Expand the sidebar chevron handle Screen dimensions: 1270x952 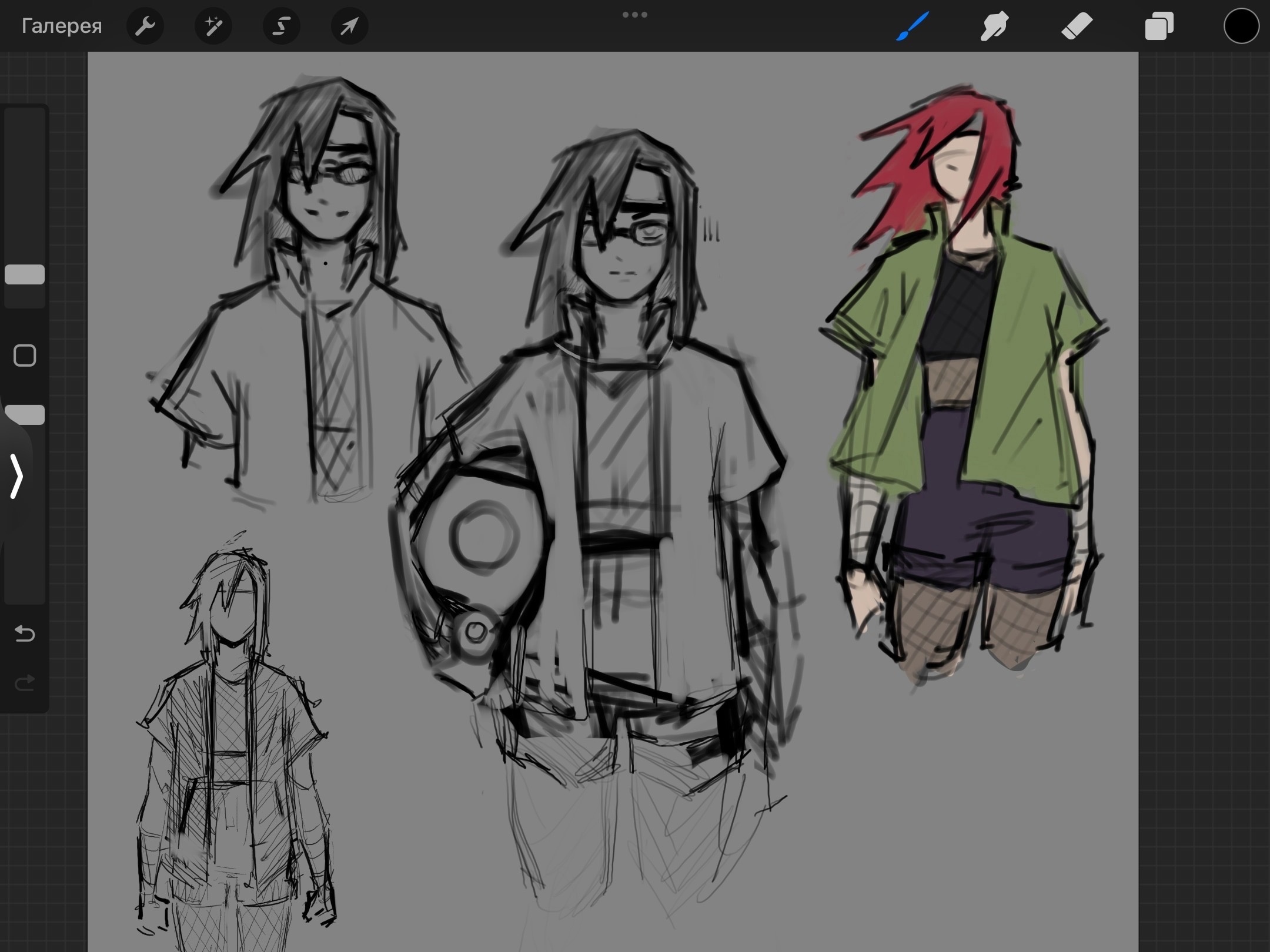pyautogui.click(x=16, y=476)
